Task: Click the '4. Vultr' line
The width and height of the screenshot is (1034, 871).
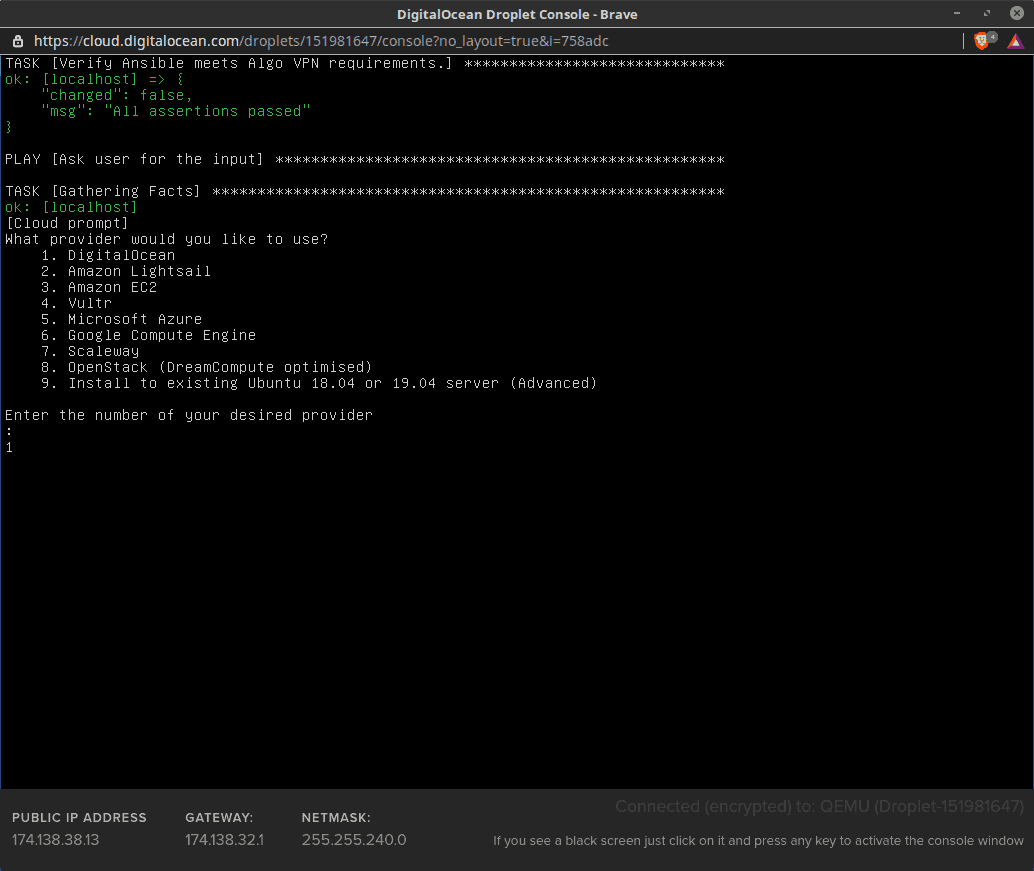Action: point(76,303)
